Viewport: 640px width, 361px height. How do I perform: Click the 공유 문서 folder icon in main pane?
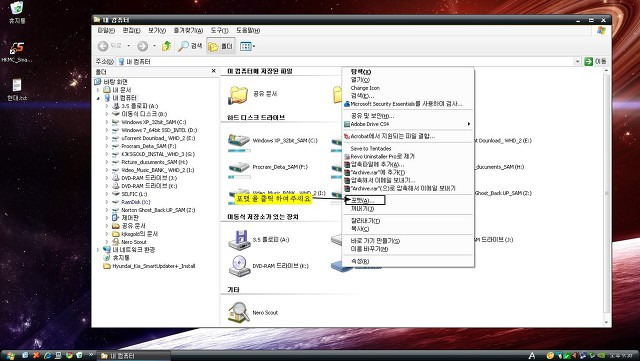click(x=239, y=96)
